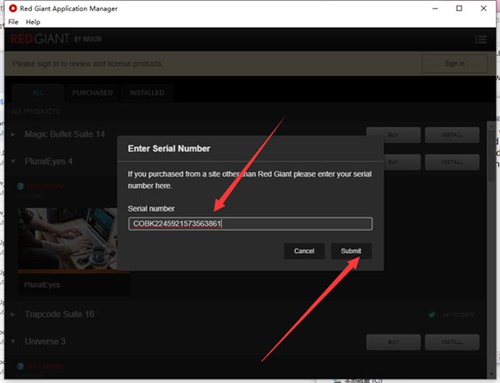Open the File menu
The height and width of the screenshot is (383, 500).
[13, 22]
